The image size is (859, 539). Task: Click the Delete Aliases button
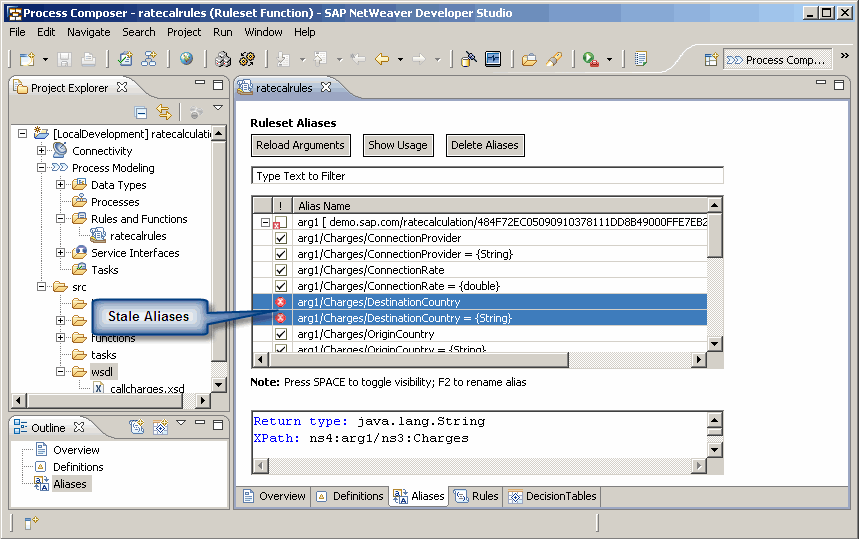pos(484,145)
